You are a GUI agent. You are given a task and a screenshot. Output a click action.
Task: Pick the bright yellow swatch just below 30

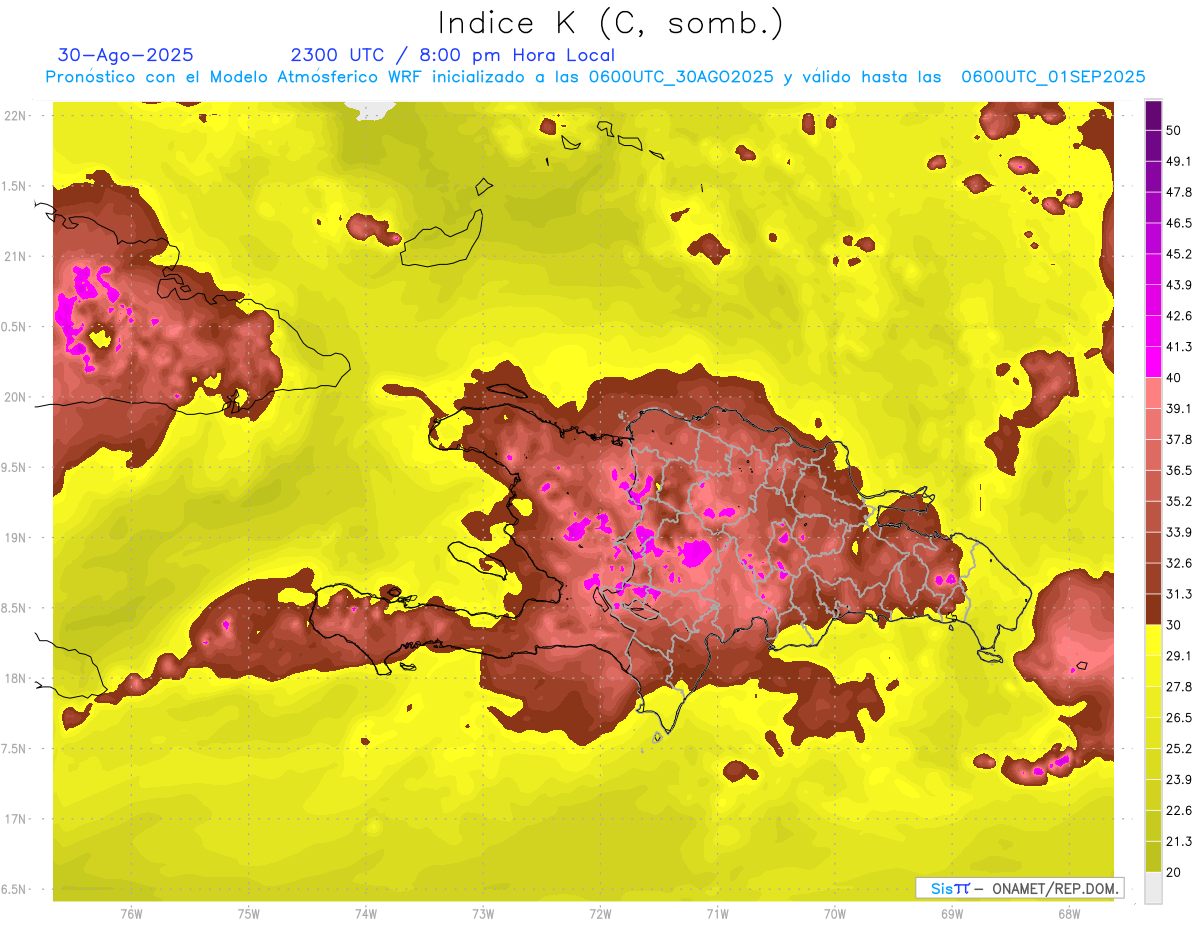pyautogui.click(x=1153, y=640)
